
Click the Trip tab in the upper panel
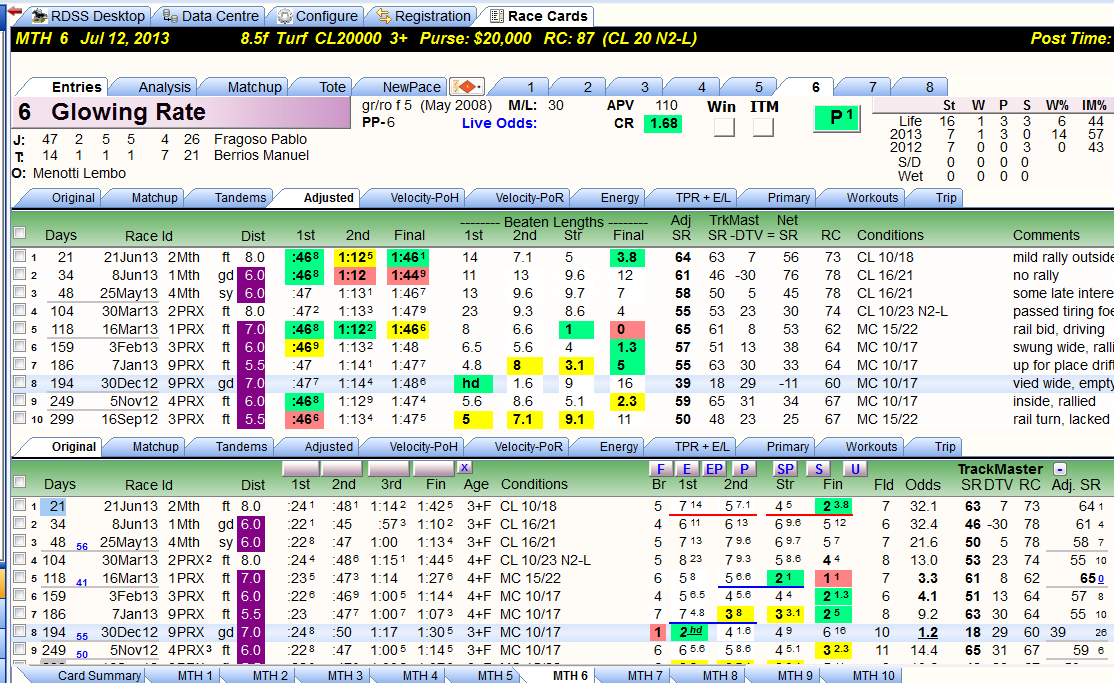(x=945, y=198)
